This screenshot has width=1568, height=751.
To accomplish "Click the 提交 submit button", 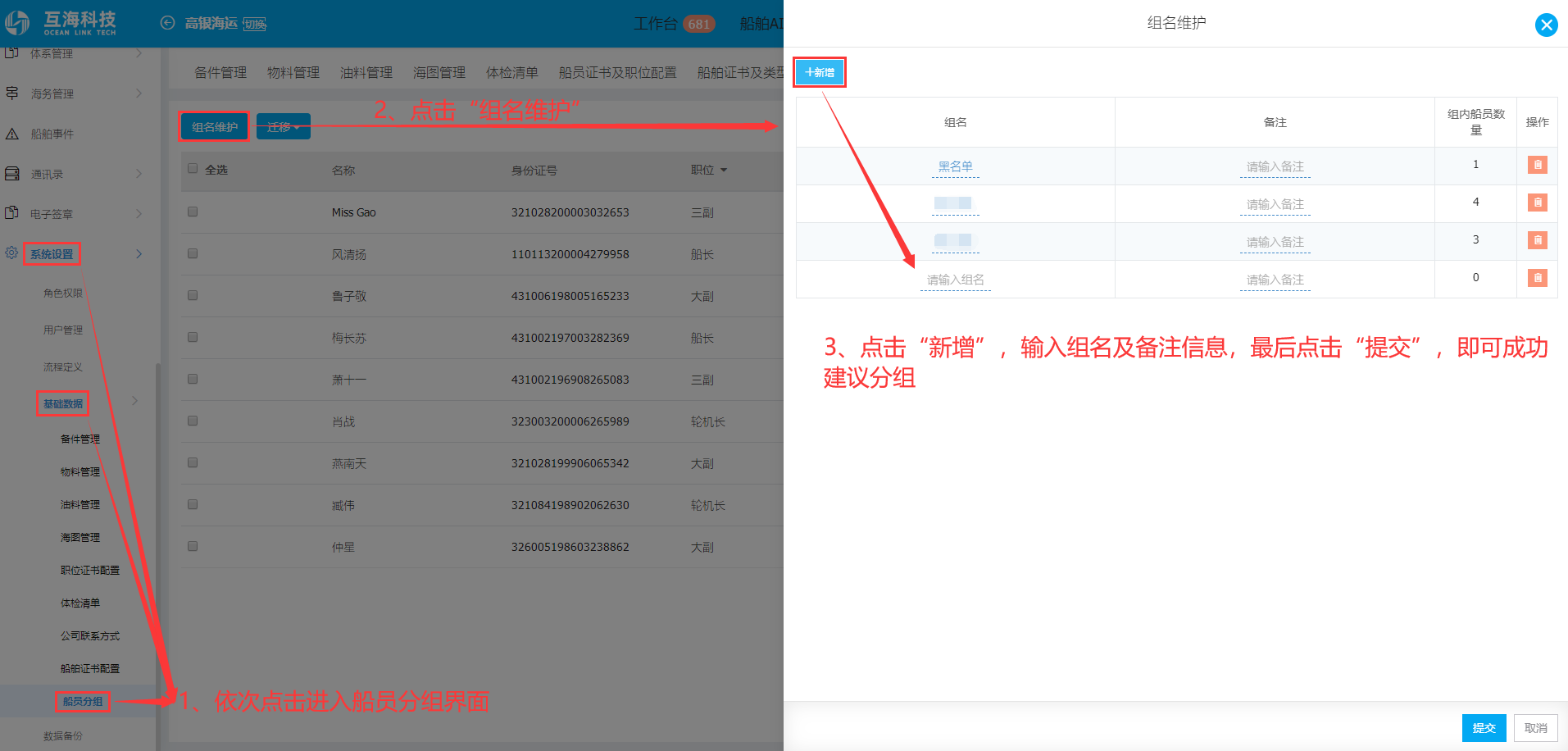I will tap(1484, 728).
